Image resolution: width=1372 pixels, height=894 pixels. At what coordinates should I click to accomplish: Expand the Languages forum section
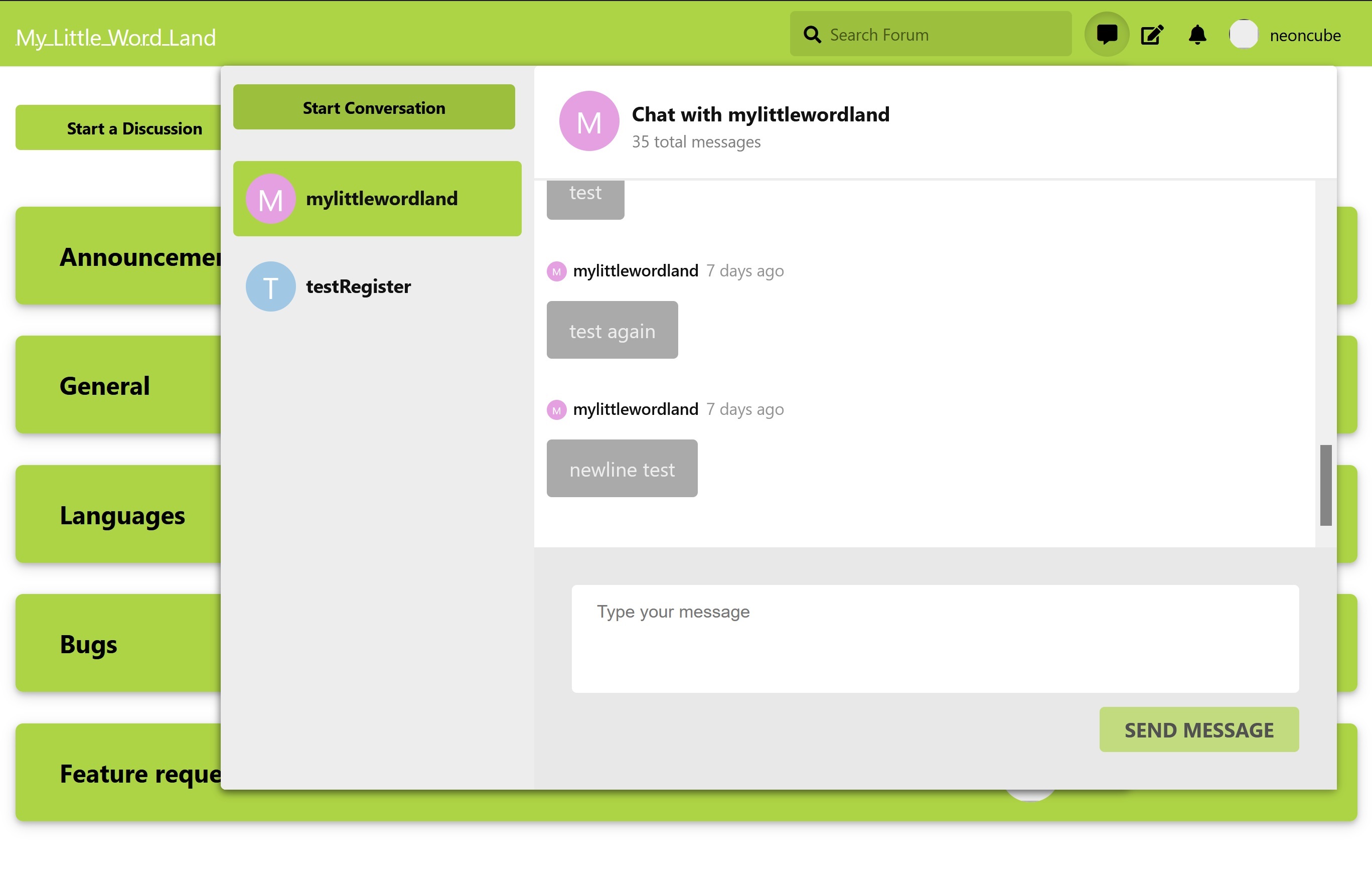click(121, 513)
